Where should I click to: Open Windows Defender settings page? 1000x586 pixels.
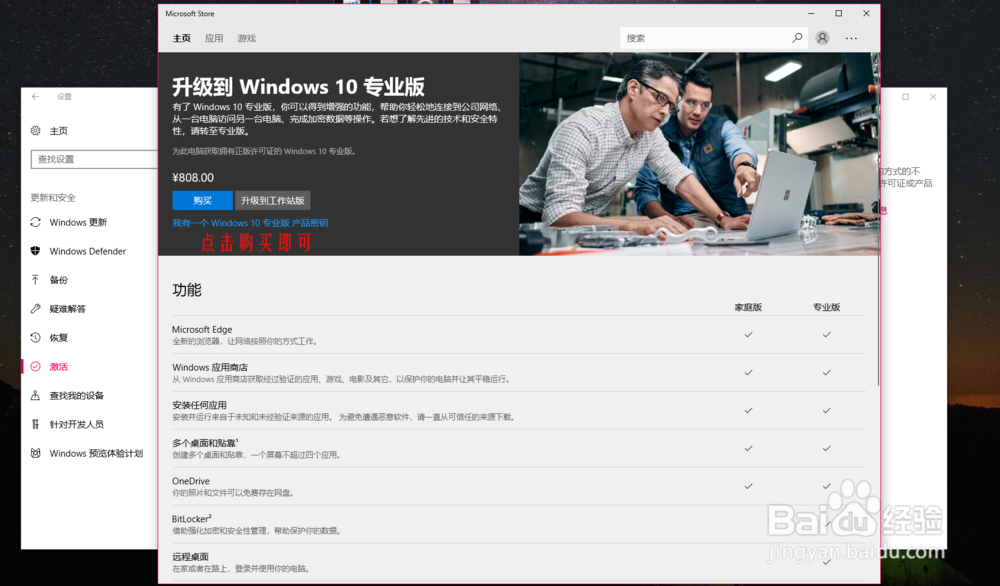89,251
